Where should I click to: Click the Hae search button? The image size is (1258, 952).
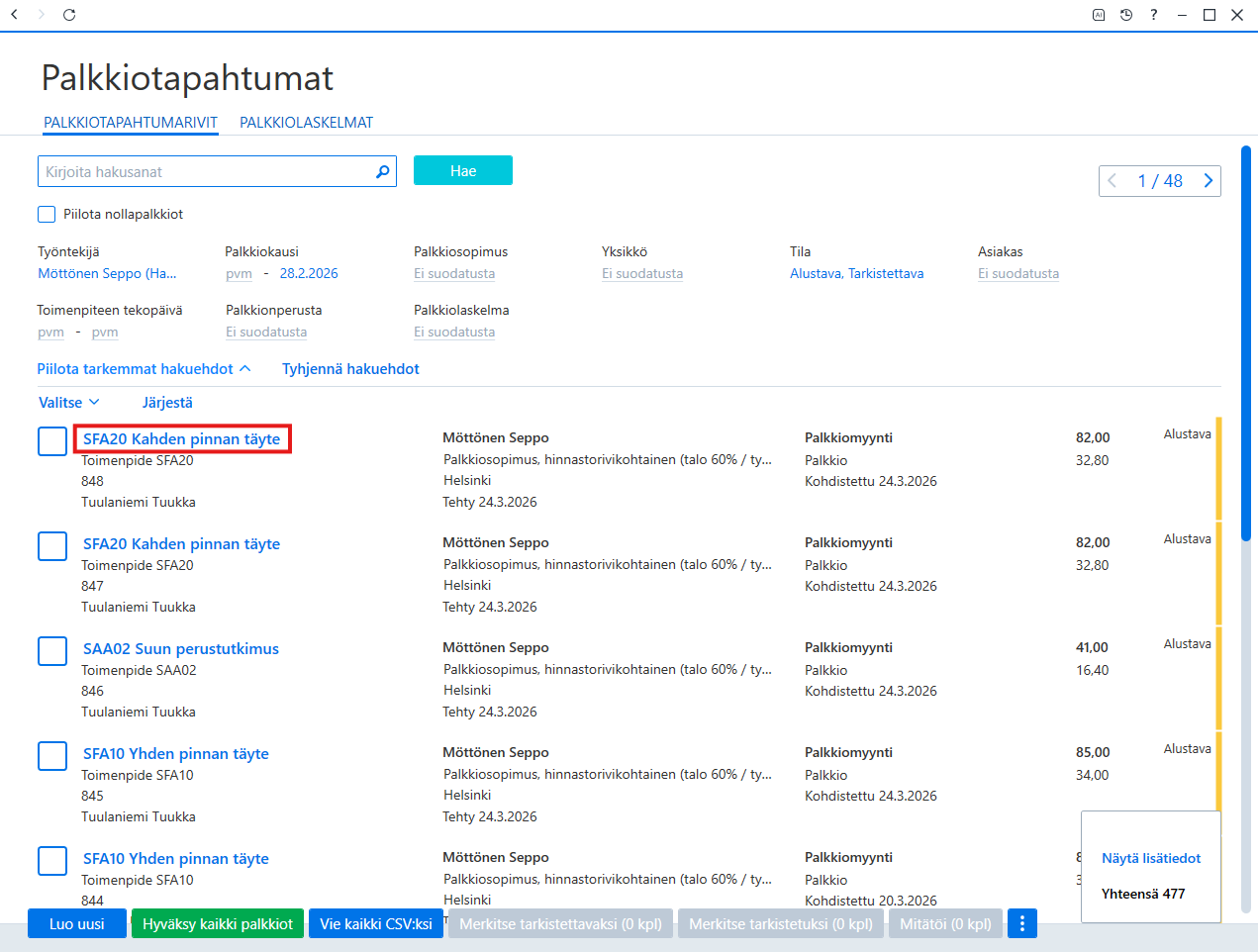coord(463,170)
